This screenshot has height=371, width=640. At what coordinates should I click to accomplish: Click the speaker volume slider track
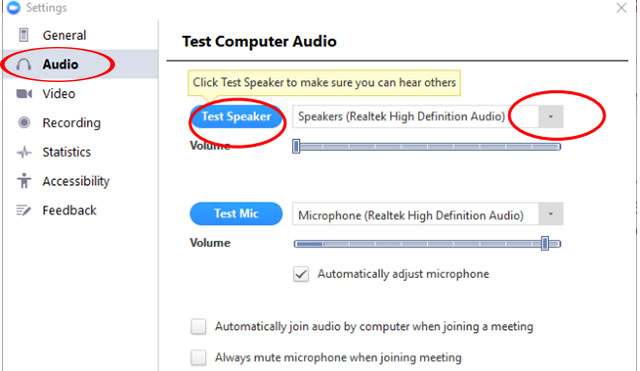tap(427, 147)
